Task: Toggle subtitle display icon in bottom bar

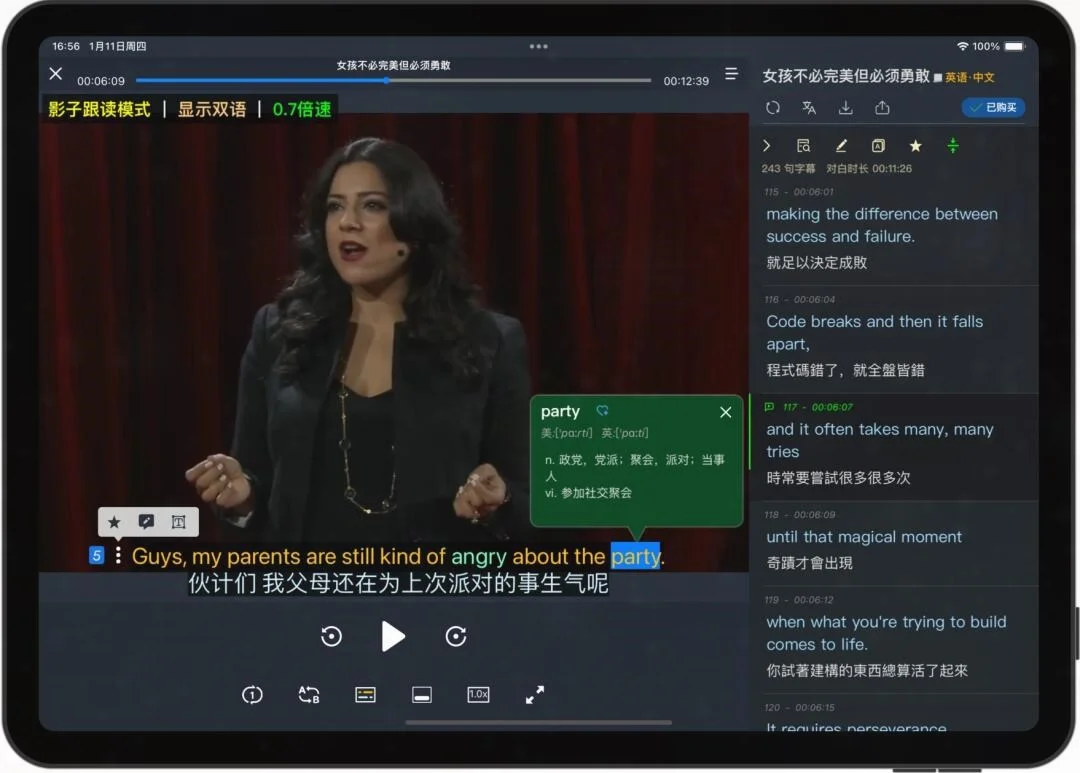Action: pos(365,694)
